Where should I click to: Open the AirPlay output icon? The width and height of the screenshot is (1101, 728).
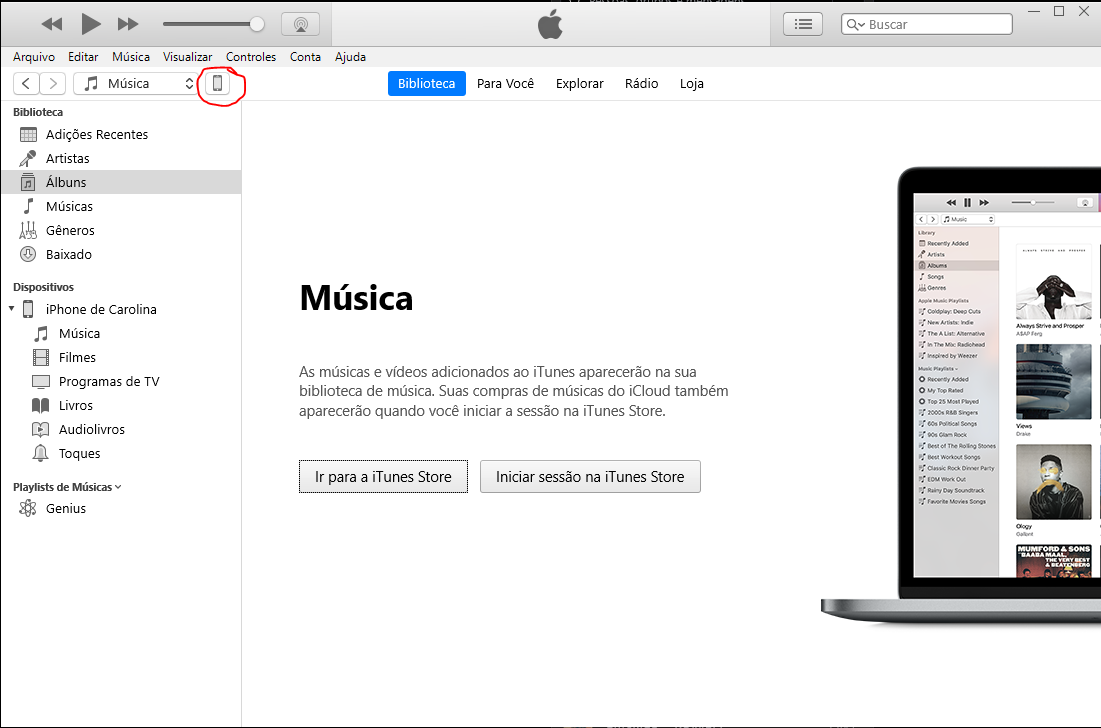301,25
